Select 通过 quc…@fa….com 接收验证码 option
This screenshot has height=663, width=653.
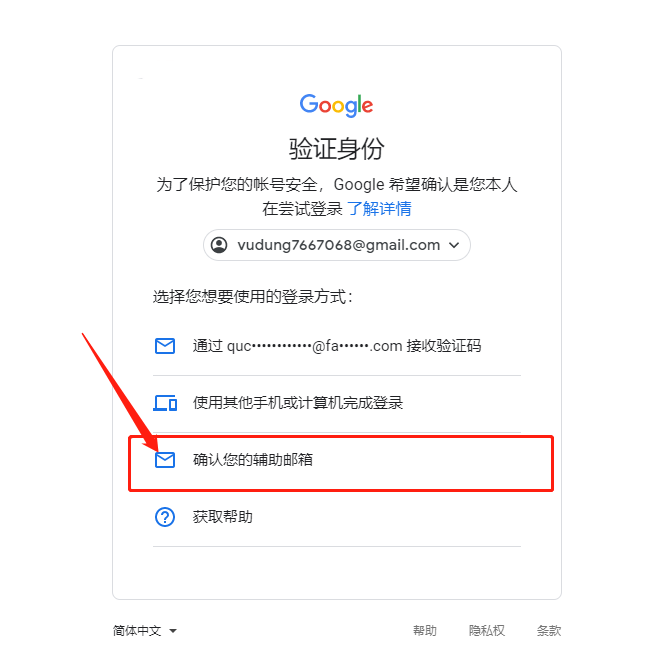tap(337, 346)
